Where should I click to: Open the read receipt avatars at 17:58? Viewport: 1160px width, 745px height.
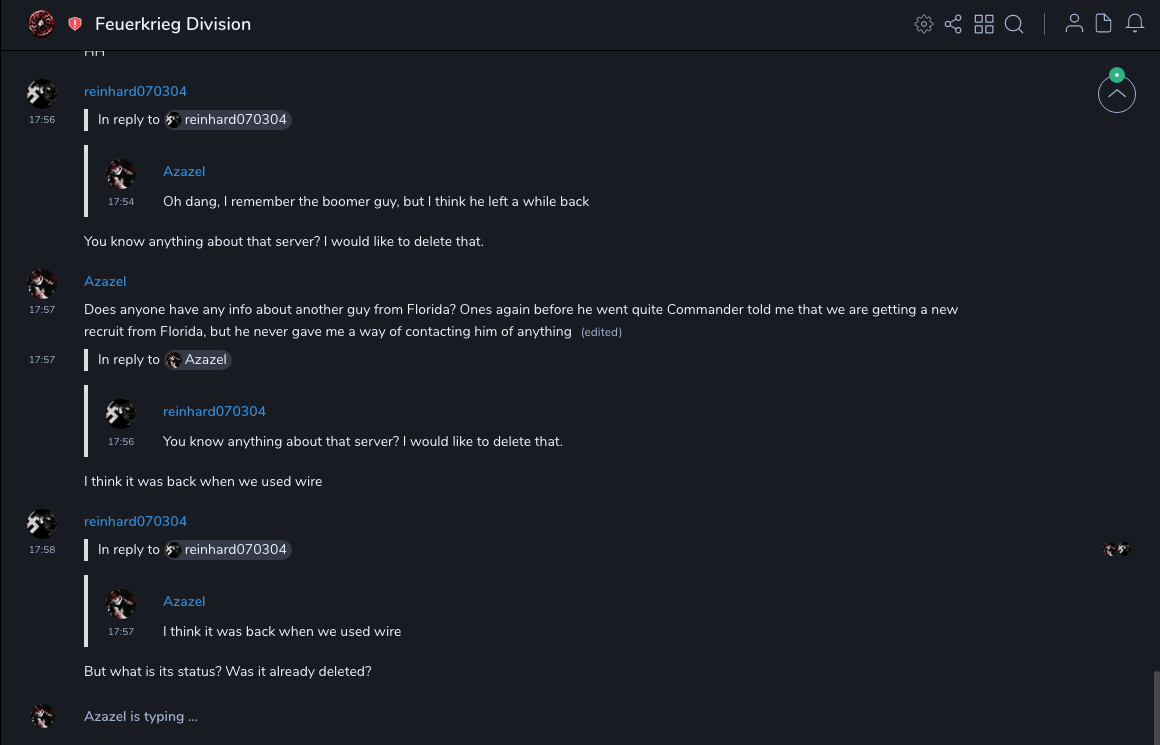(x=1117, y=549)
